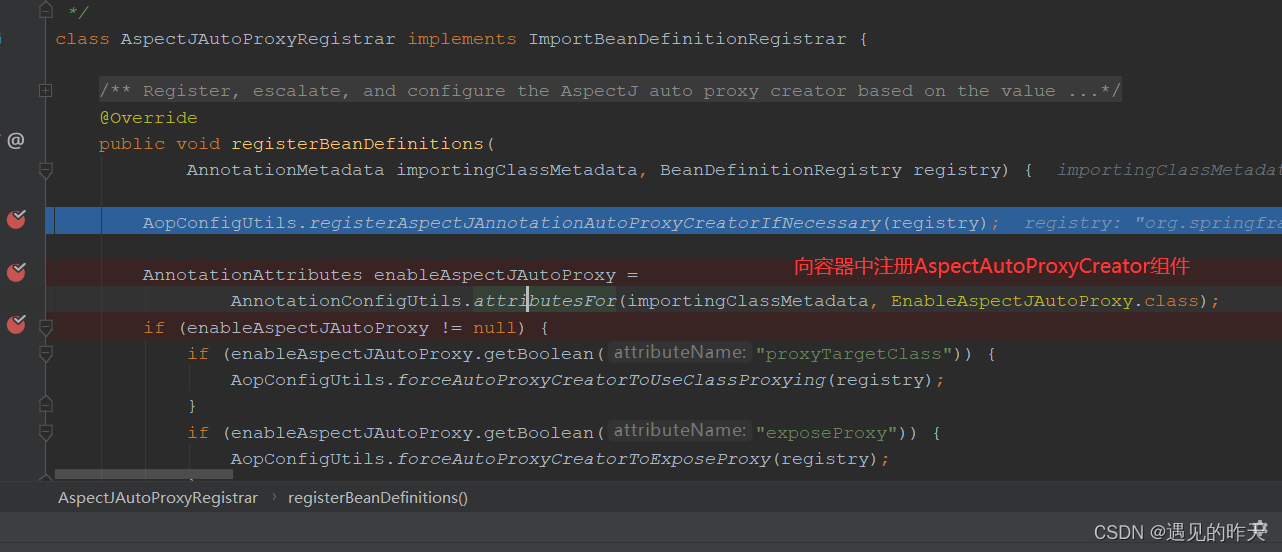
Task: Click ImportBeanDefinitionRegistrar in class declaration
Action: (x=687, y=39)
